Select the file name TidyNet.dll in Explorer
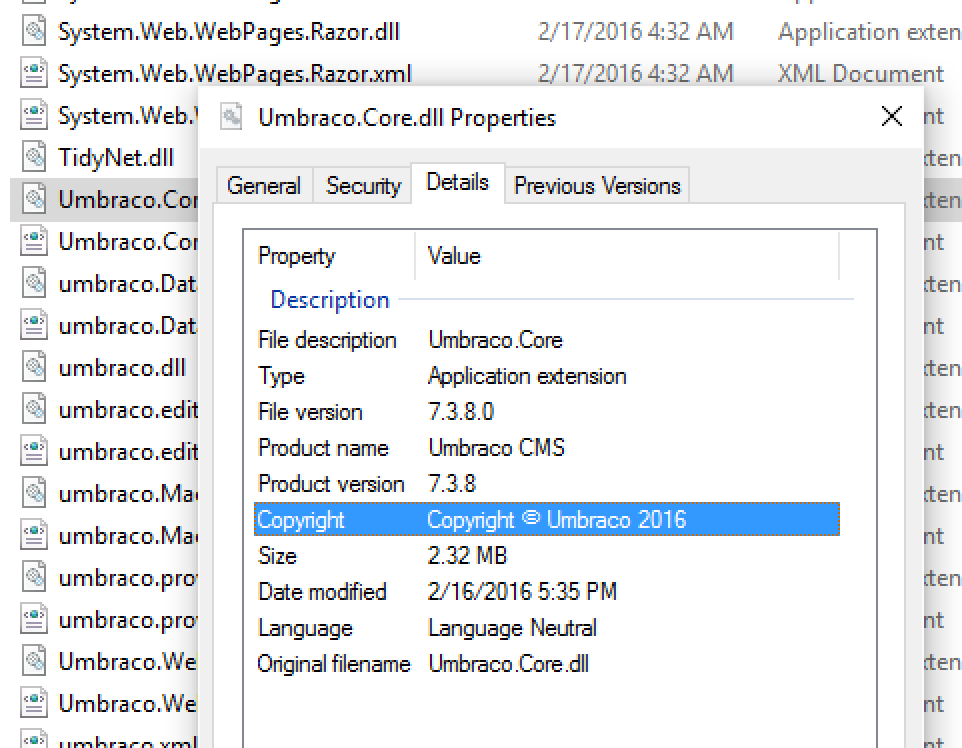The width and height of the screenshot is (962, 748). coord(116,158)
